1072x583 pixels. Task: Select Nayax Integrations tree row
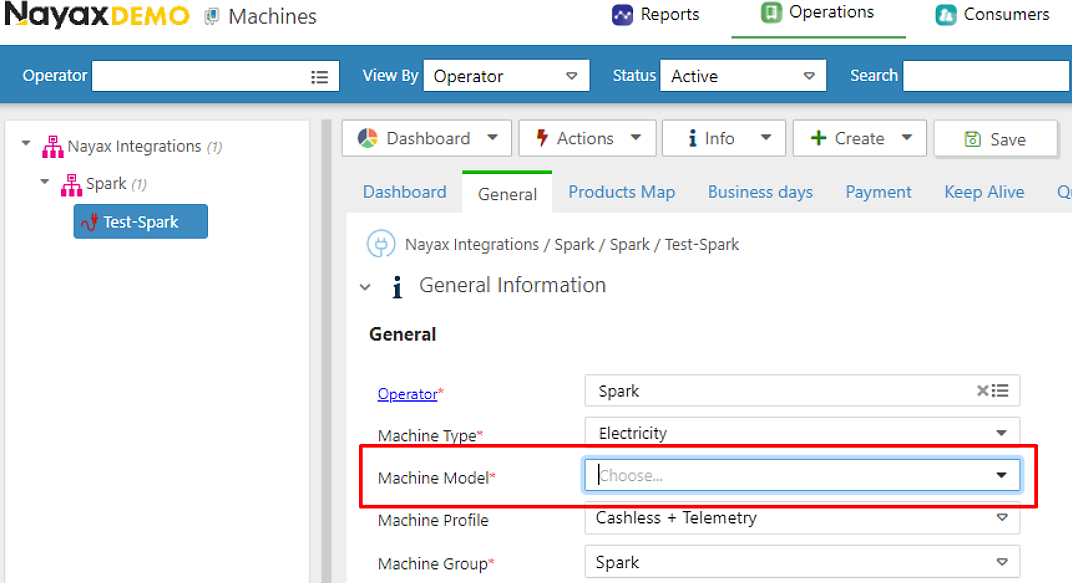coord(133,146)
